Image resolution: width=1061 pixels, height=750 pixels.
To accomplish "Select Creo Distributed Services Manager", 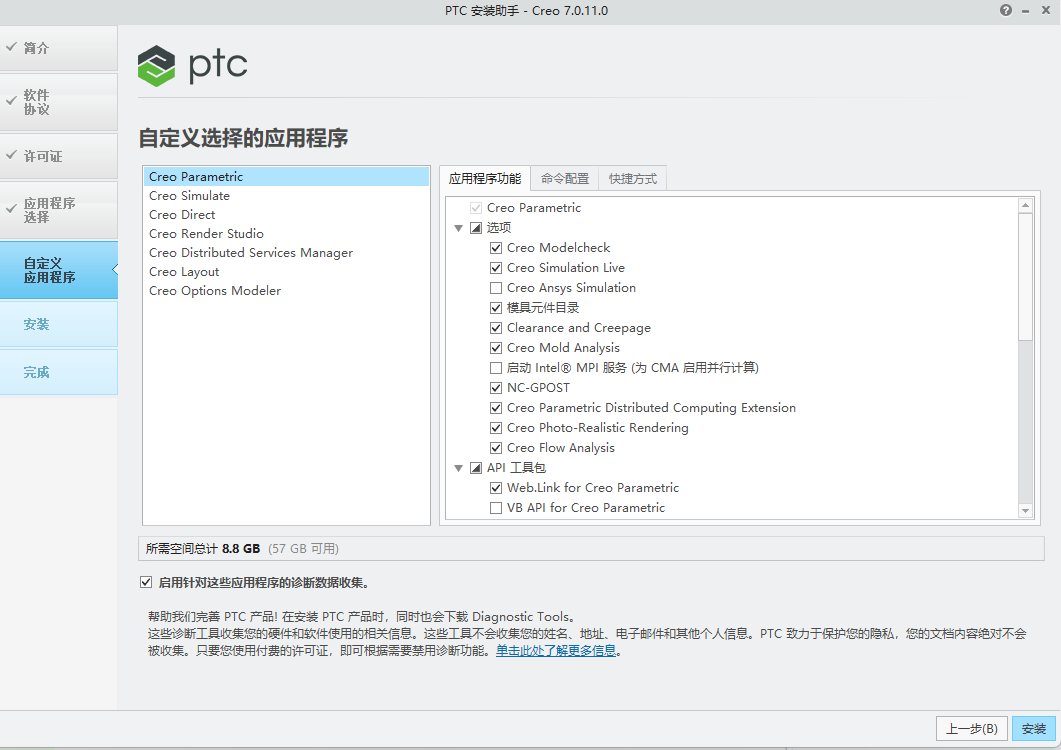I will 286,252.
